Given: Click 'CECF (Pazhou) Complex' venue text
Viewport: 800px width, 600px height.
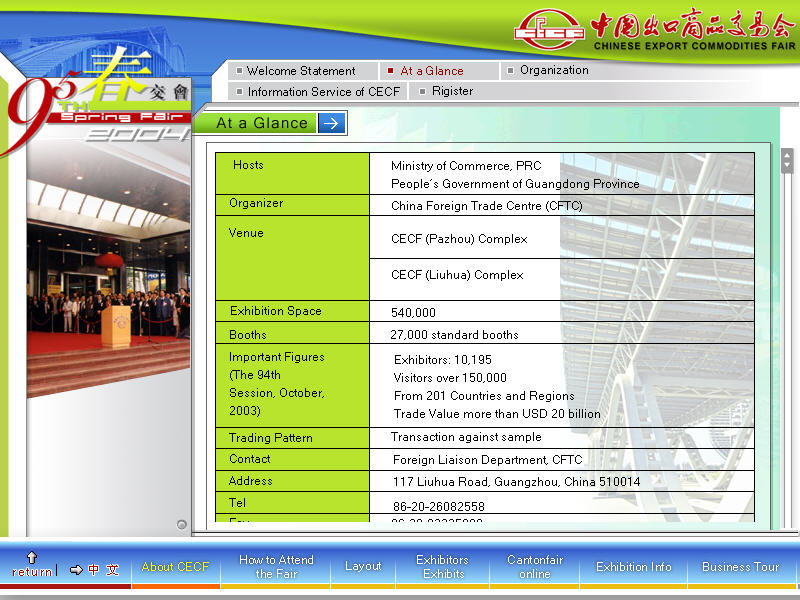Looking at the screenshot, I should (459, 239).
